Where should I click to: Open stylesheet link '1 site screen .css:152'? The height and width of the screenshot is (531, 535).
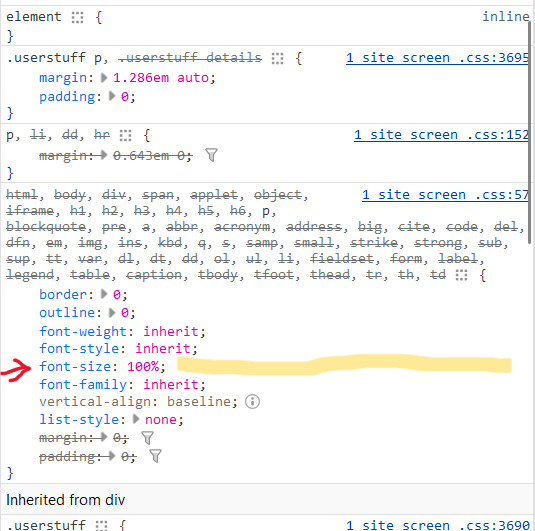pos(442,135)
